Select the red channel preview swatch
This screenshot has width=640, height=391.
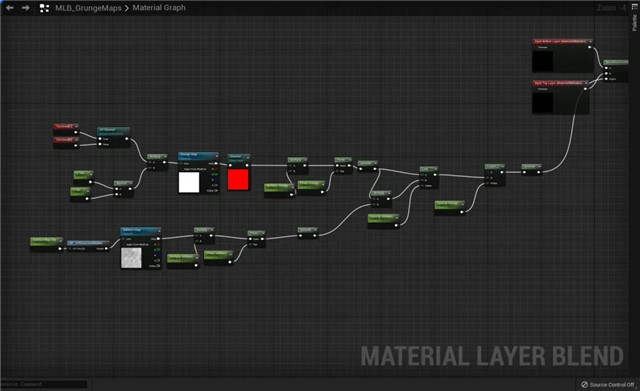[x=238, y=180]
